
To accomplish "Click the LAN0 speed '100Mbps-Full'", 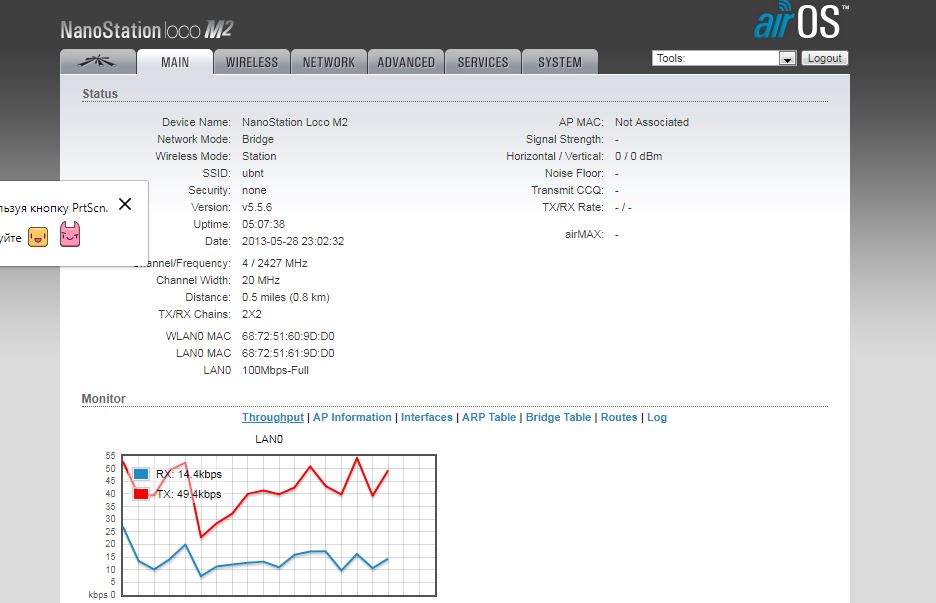I will coord(275,370).
